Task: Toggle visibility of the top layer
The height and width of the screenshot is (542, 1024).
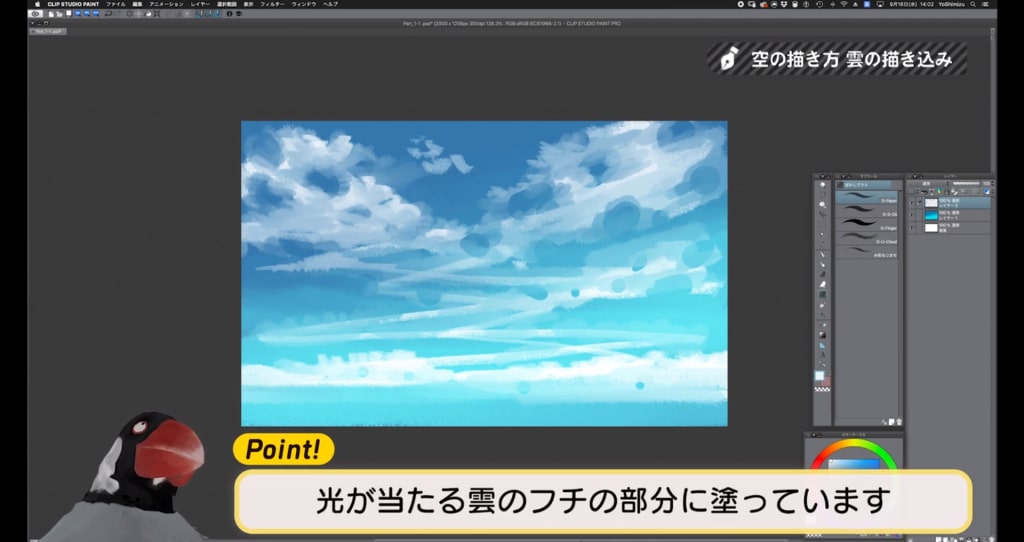Action: (x=912, y=202)
